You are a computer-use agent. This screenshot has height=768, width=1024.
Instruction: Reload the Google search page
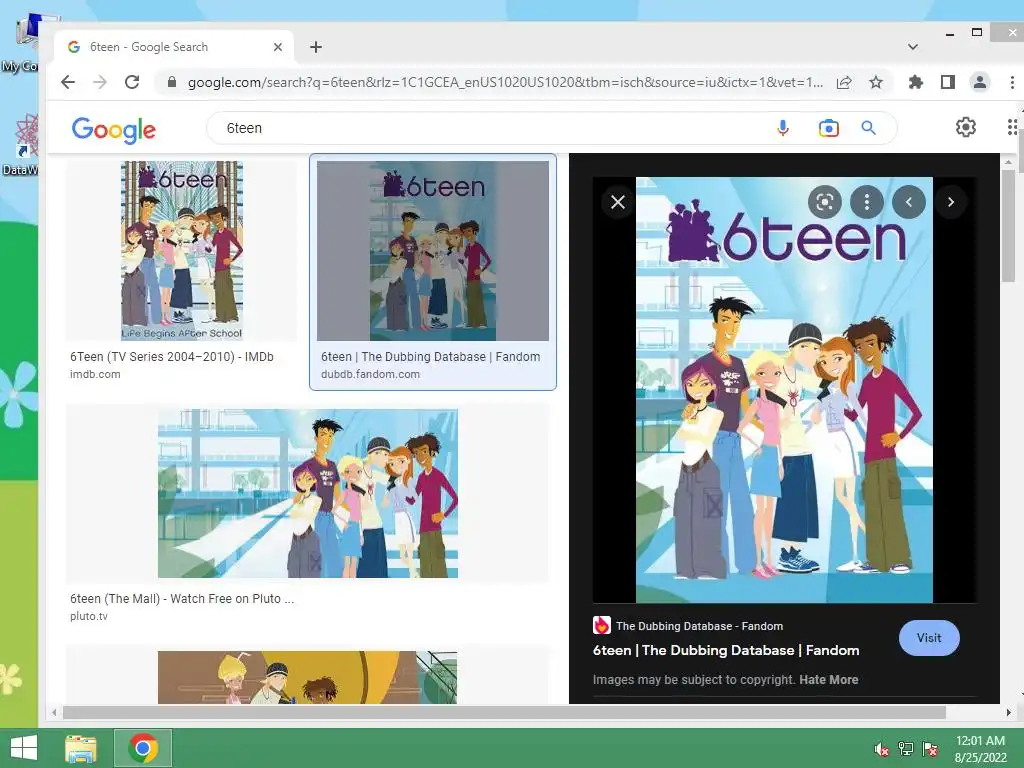(x=132, y=82)
